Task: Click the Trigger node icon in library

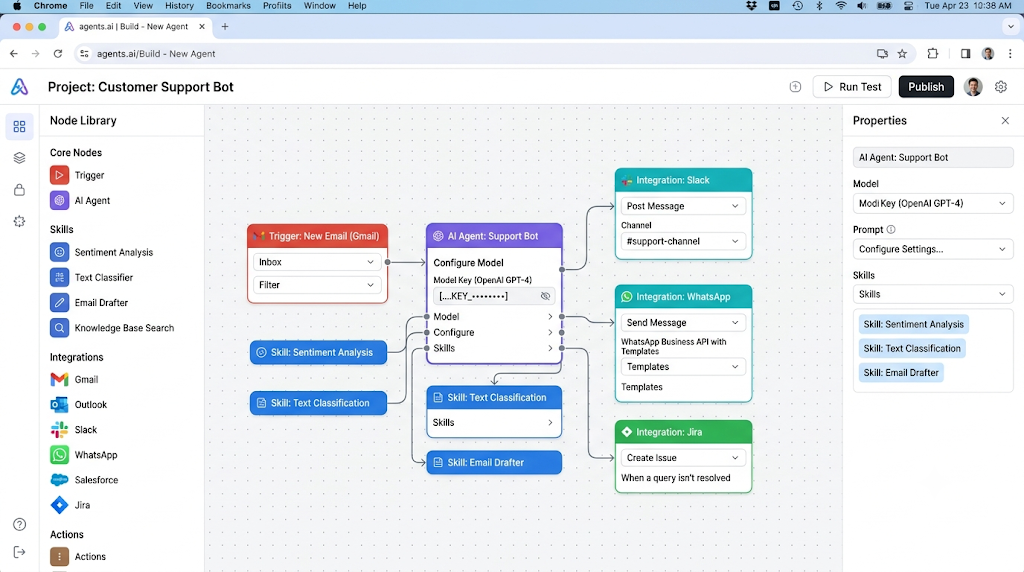Action: coord(59,175)
